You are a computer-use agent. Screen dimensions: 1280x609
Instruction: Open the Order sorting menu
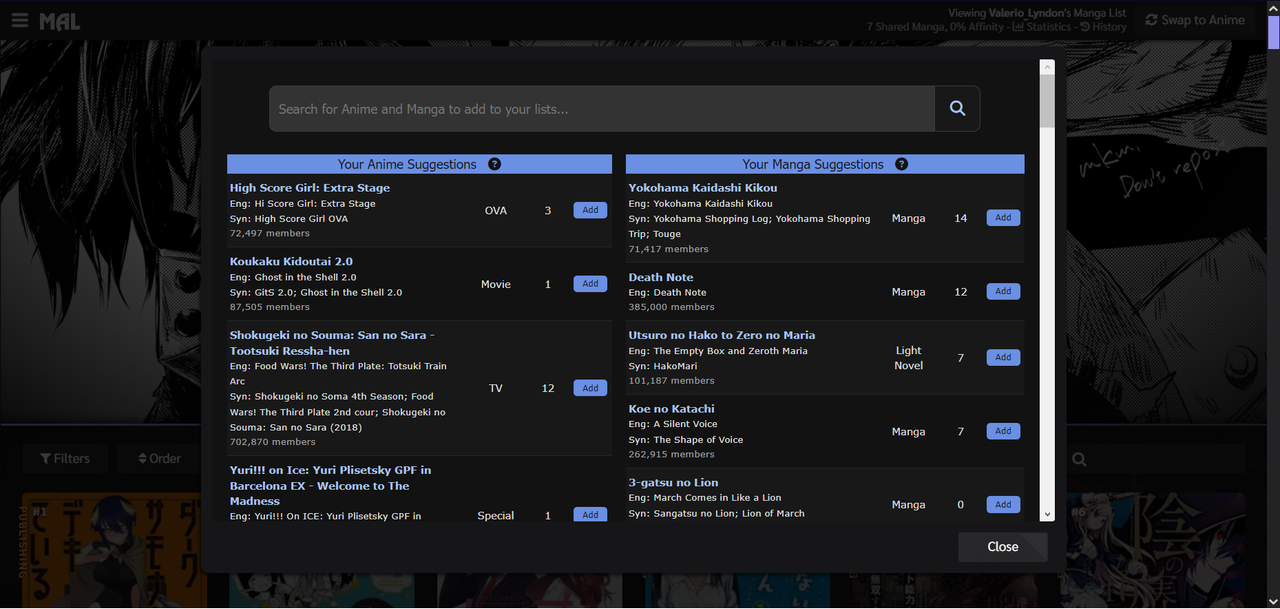pos(159,459)
